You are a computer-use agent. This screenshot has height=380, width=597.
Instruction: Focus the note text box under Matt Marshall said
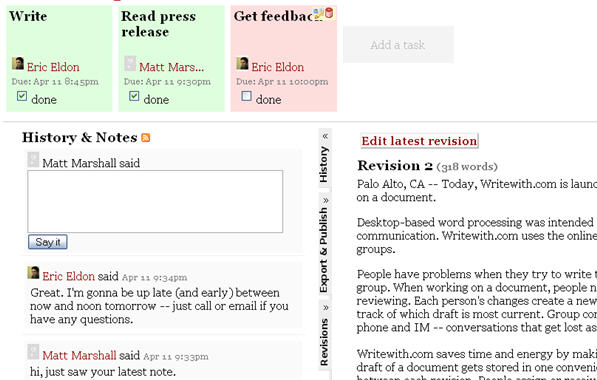[x=155, y=201]
